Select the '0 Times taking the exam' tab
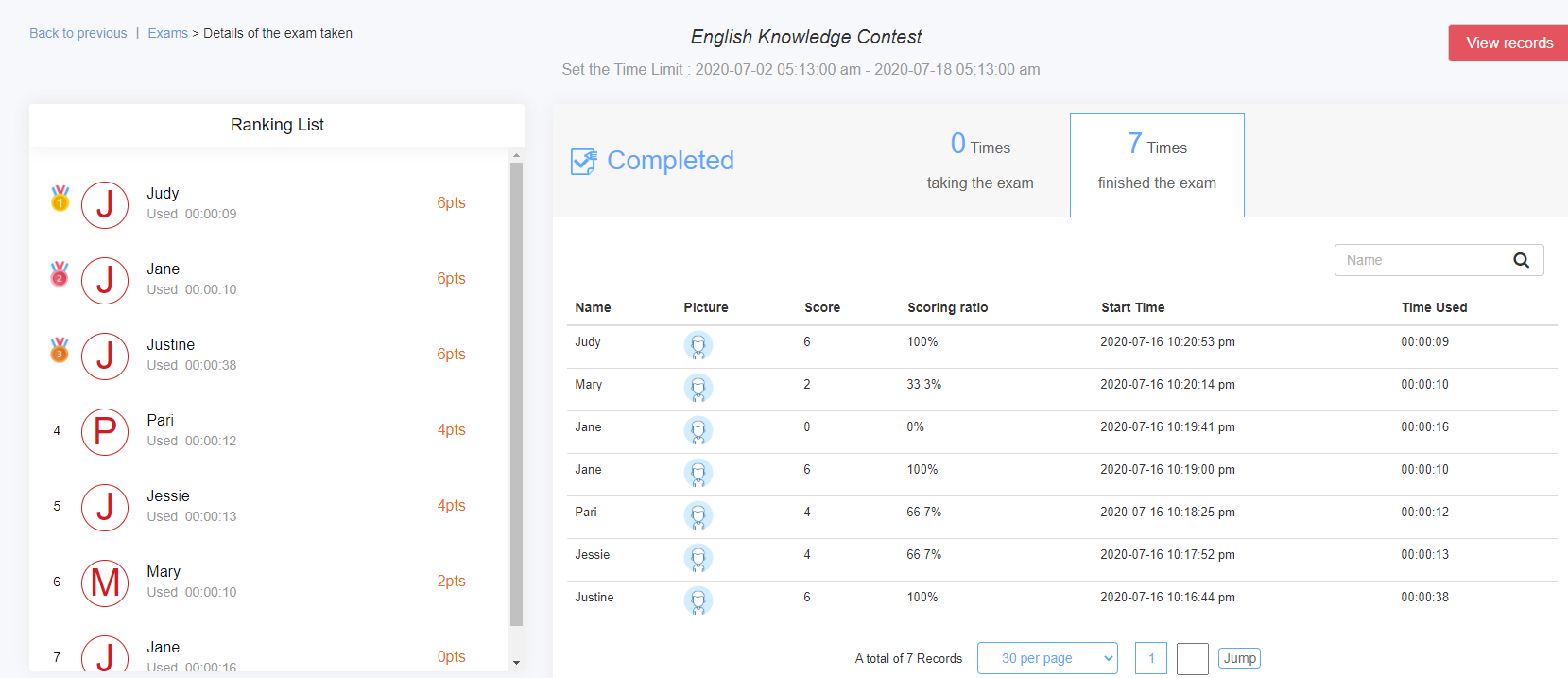The height and width of the screenshot is (678, 1568). [980, 162]
